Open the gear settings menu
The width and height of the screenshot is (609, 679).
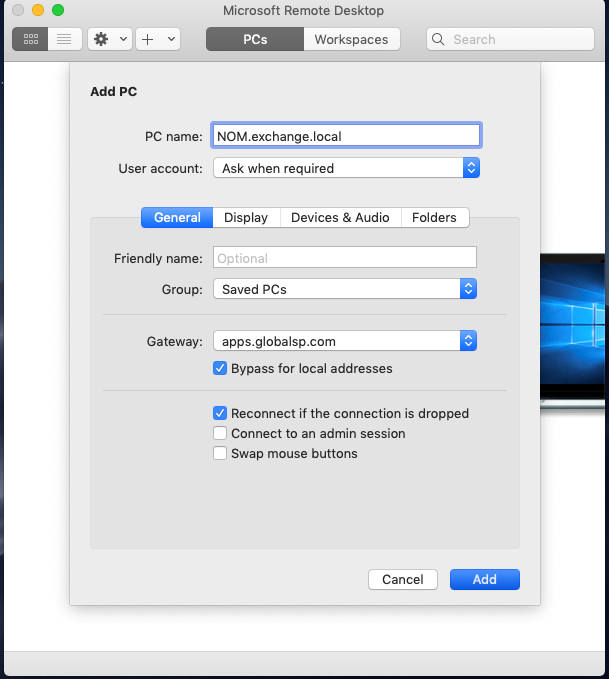(x=100, y=39)
